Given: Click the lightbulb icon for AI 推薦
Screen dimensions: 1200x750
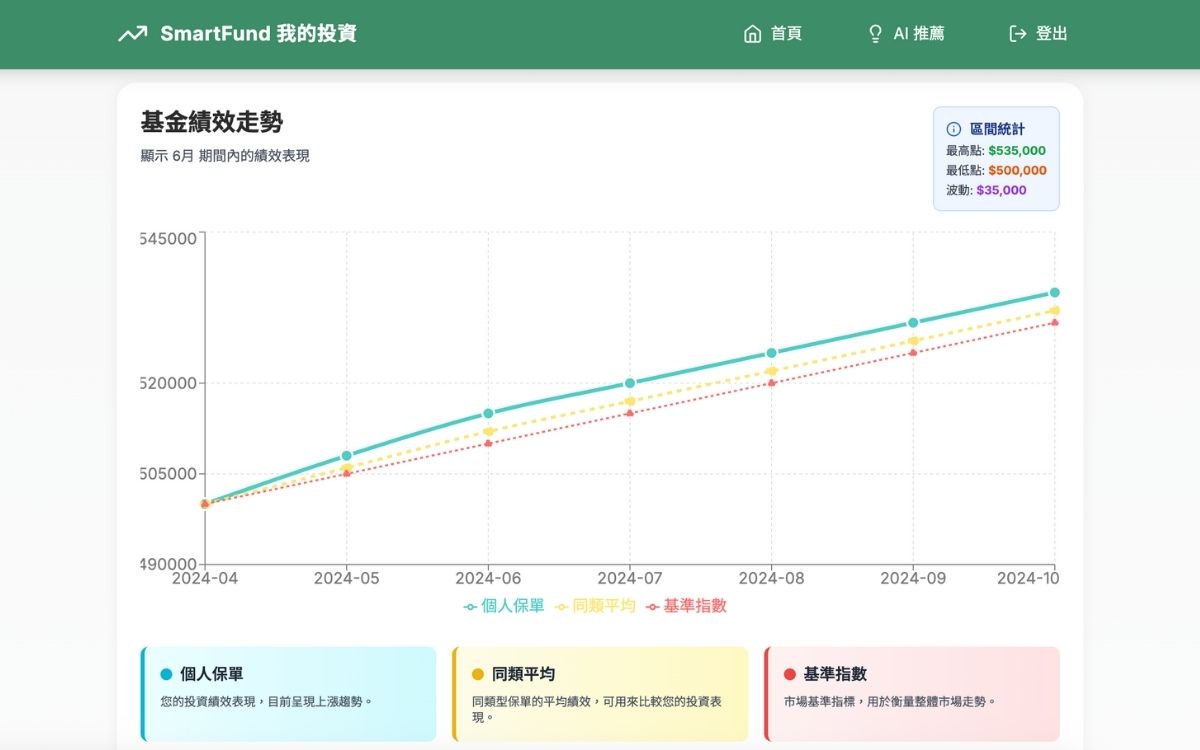Looking at the screenshot, I should point(874,33).
